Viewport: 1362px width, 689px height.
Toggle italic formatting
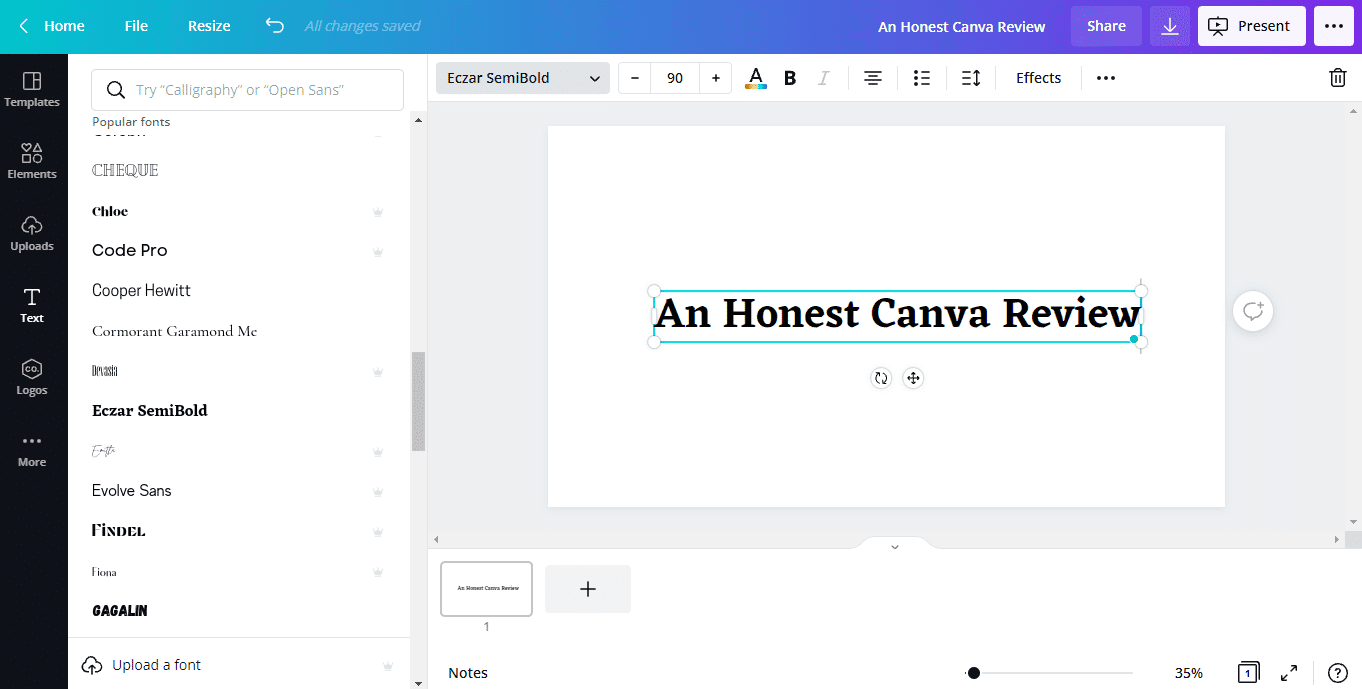pos(824,78)
